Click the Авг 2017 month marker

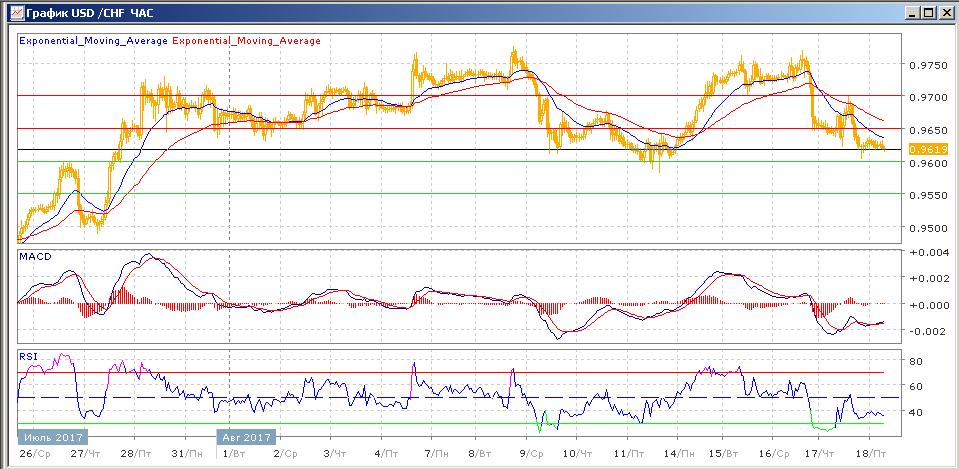coord(246,437)
